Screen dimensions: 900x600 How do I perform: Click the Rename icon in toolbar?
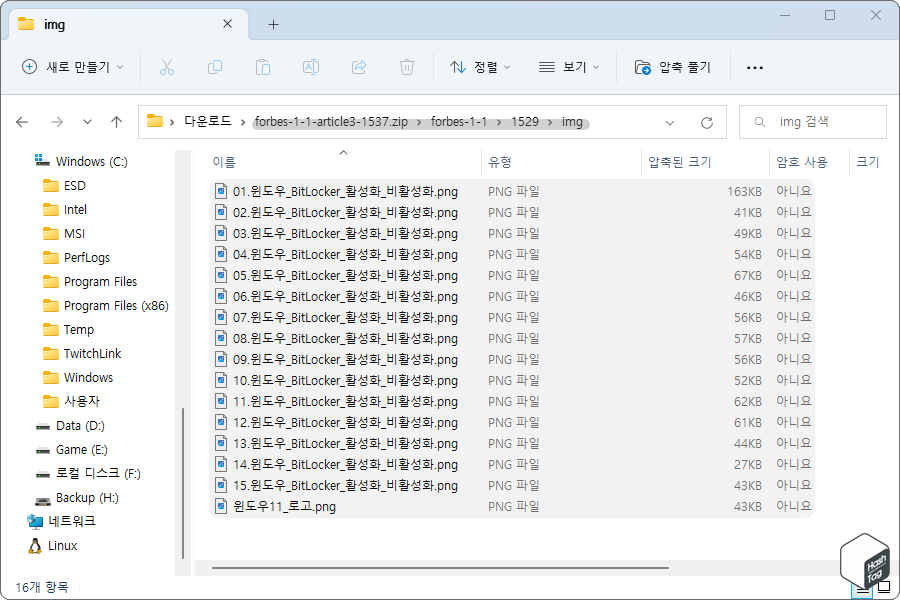pos(311,67)
